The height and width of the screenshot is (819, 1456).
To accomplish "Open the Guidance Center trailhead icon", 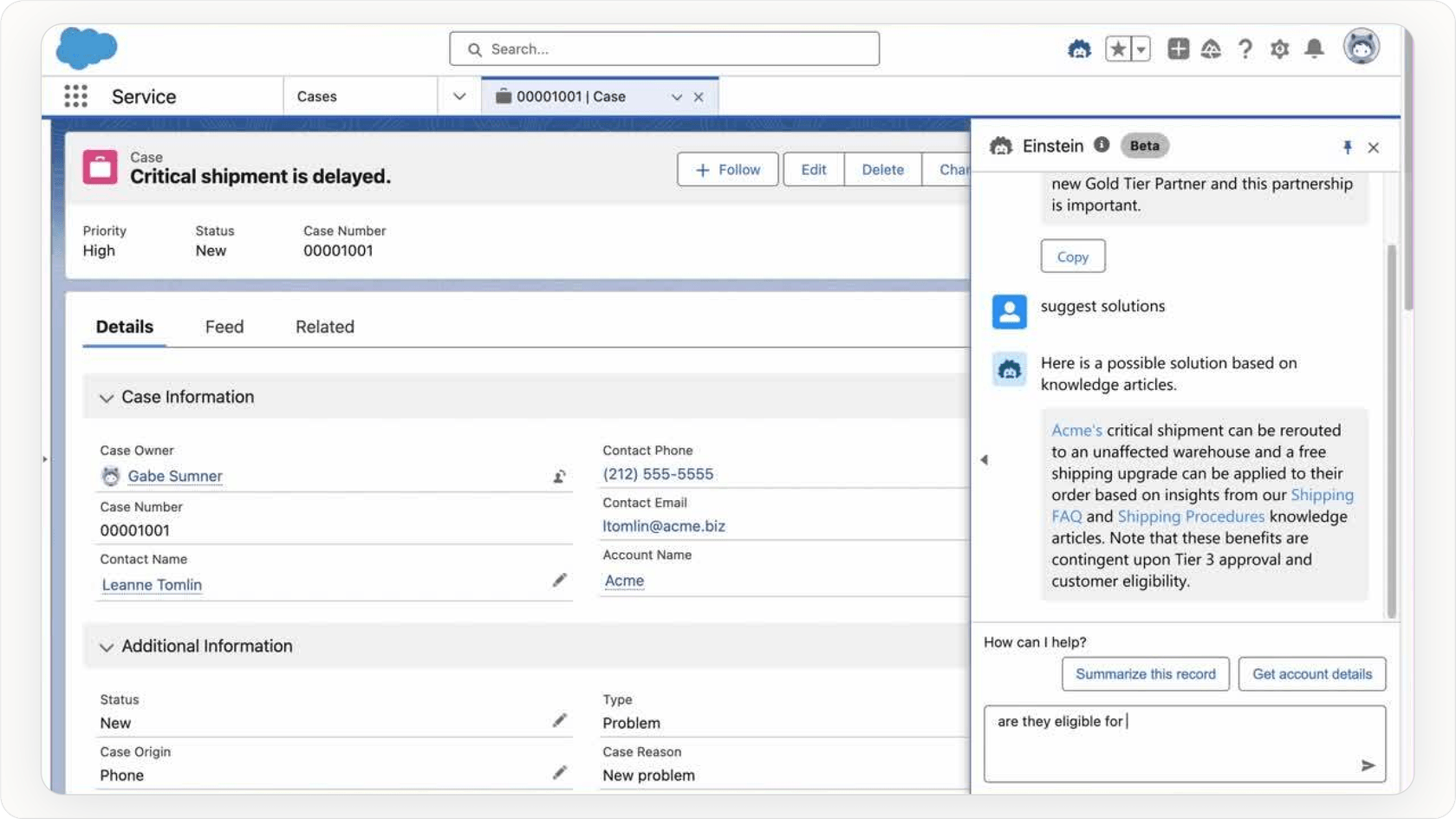I will pos(1212,49).
